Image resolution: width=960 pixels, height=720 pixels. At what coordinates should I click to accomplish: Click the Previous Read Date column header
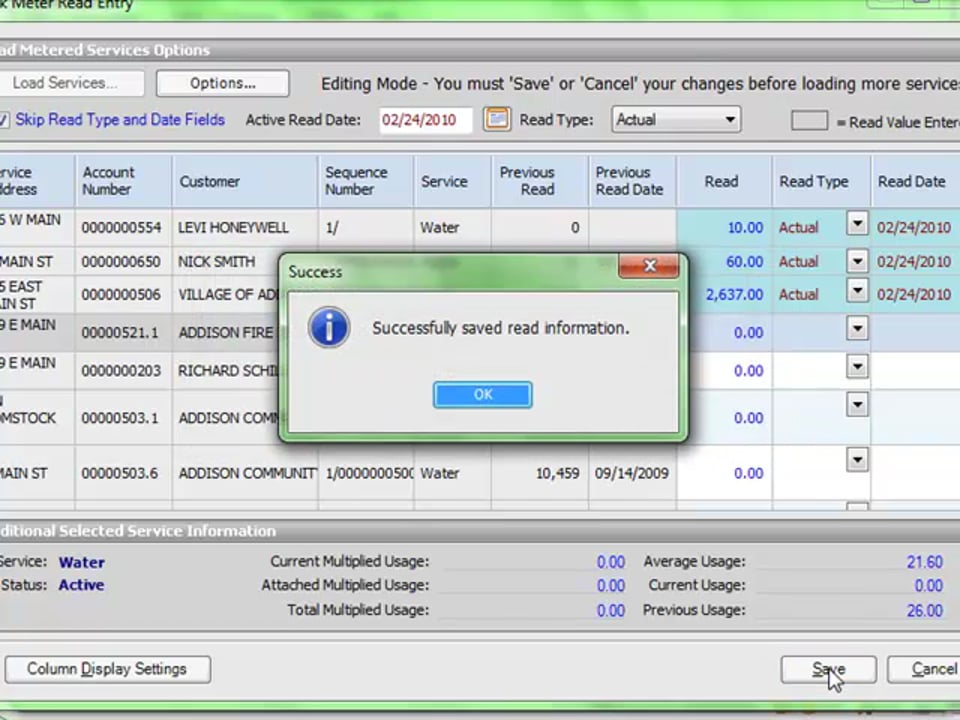tap(629, 181)
